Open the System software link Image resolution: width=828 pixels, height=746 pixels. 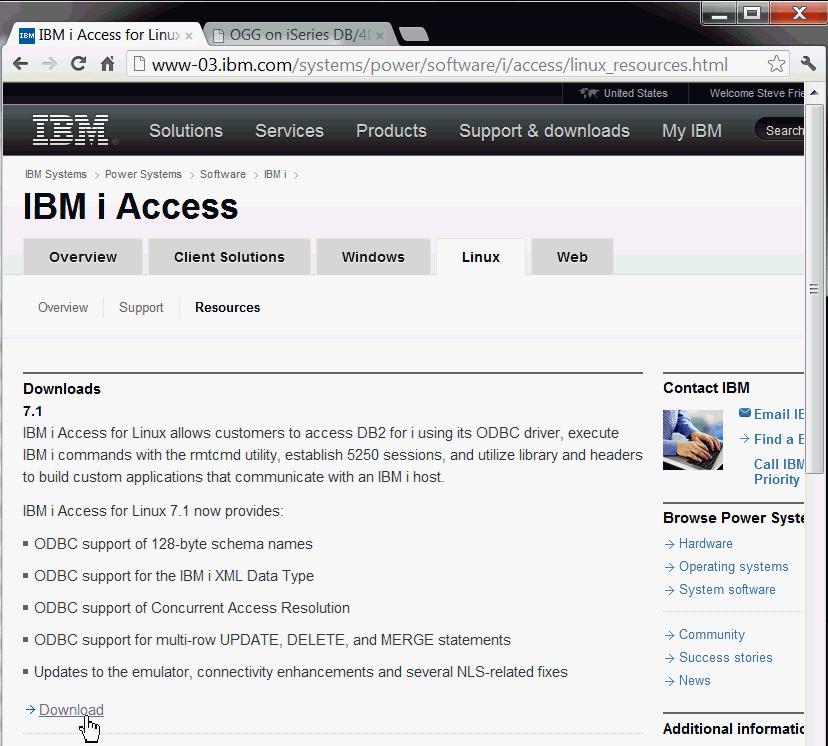(x=727, y=589)
